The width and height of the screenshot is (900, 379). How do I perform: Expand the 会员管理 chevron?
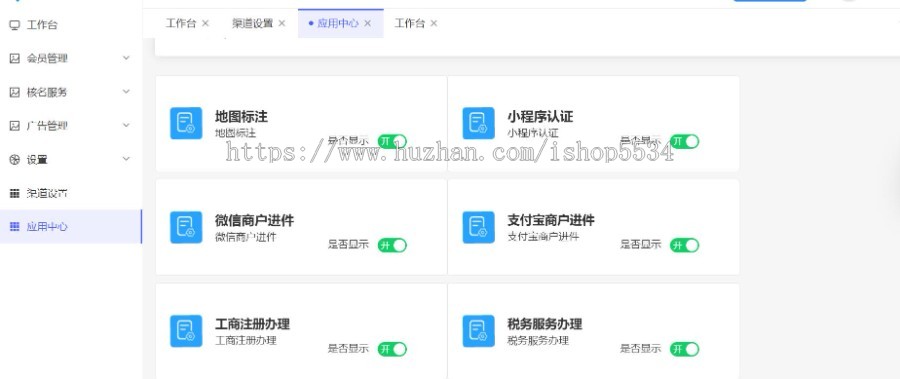click(126, 58)
